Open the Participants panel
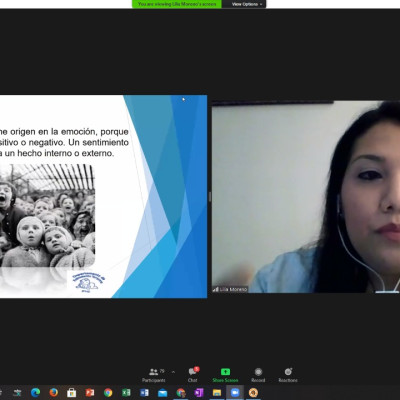400x400 pixels. [x=154, y=375]
